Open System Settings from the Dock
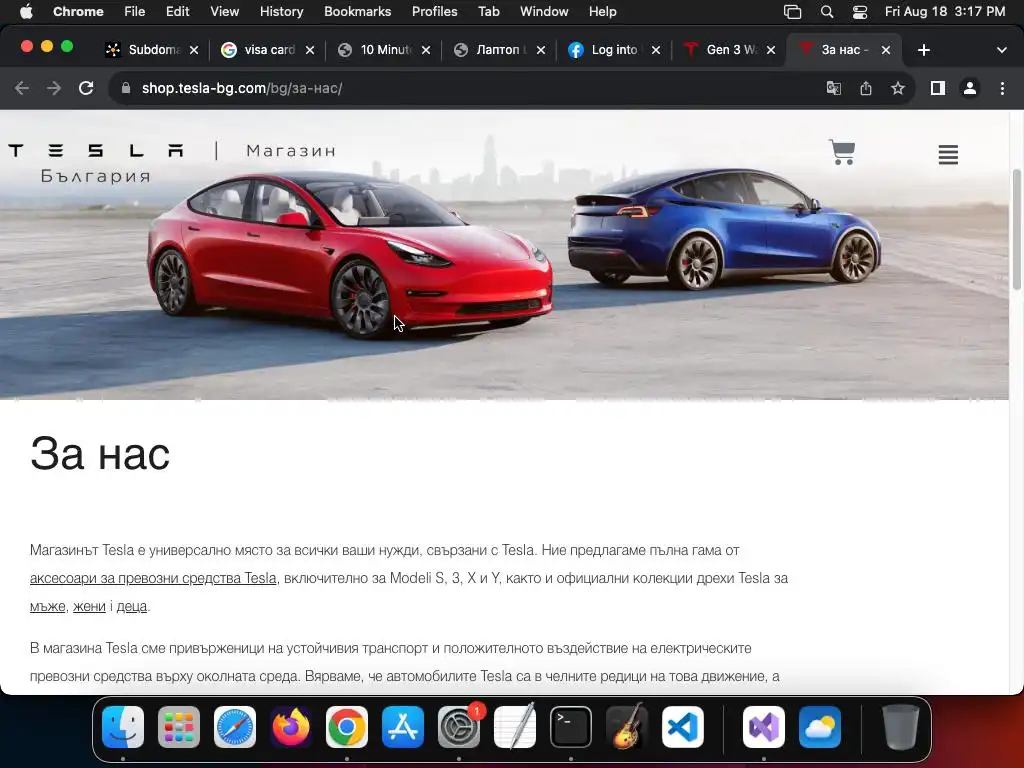1024x768 pixels. (x=459, y=727)
